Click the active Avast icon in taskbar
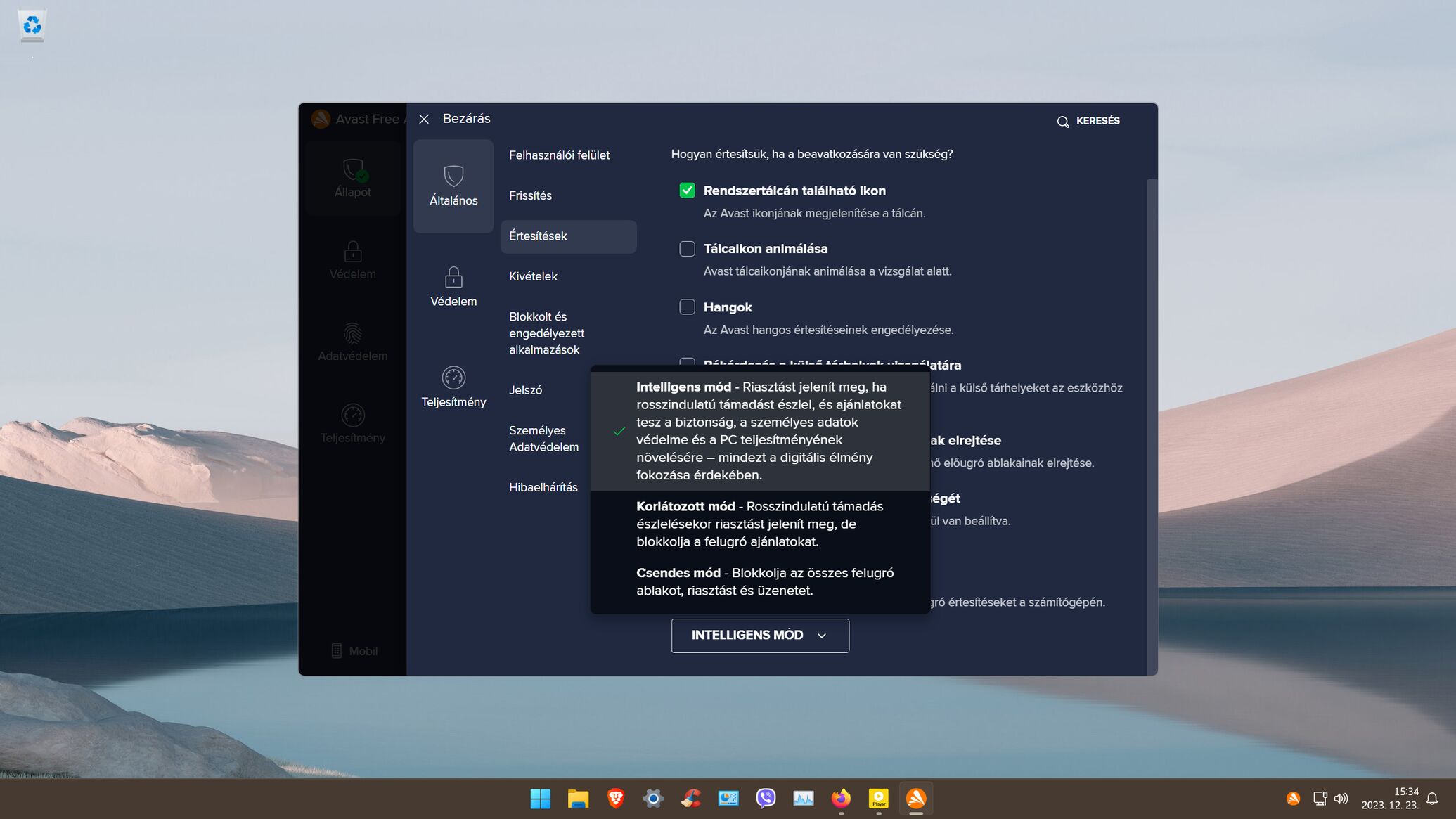This screenshot has height=819, width=1456. pyautogui.click(x=916, y=799)
